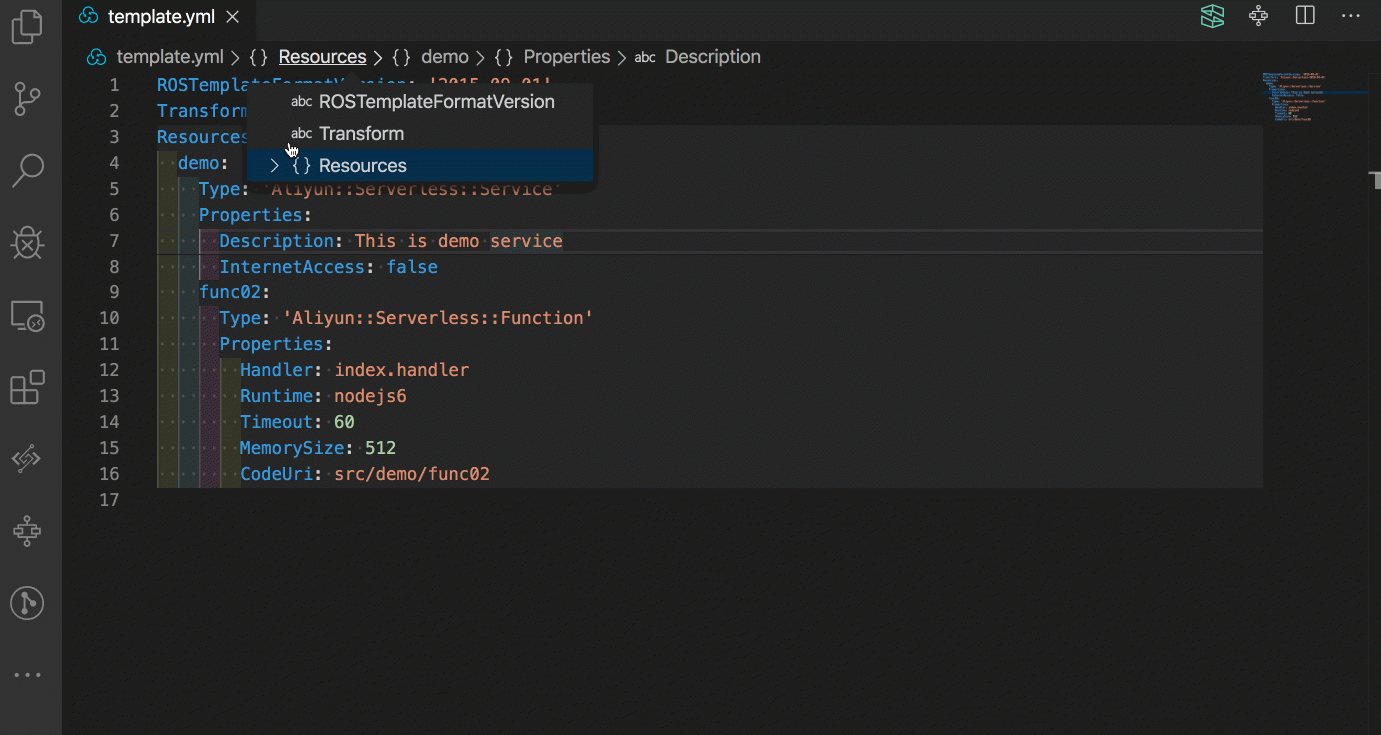Open editor More Actions ellipsis menu

point(1351,16)
